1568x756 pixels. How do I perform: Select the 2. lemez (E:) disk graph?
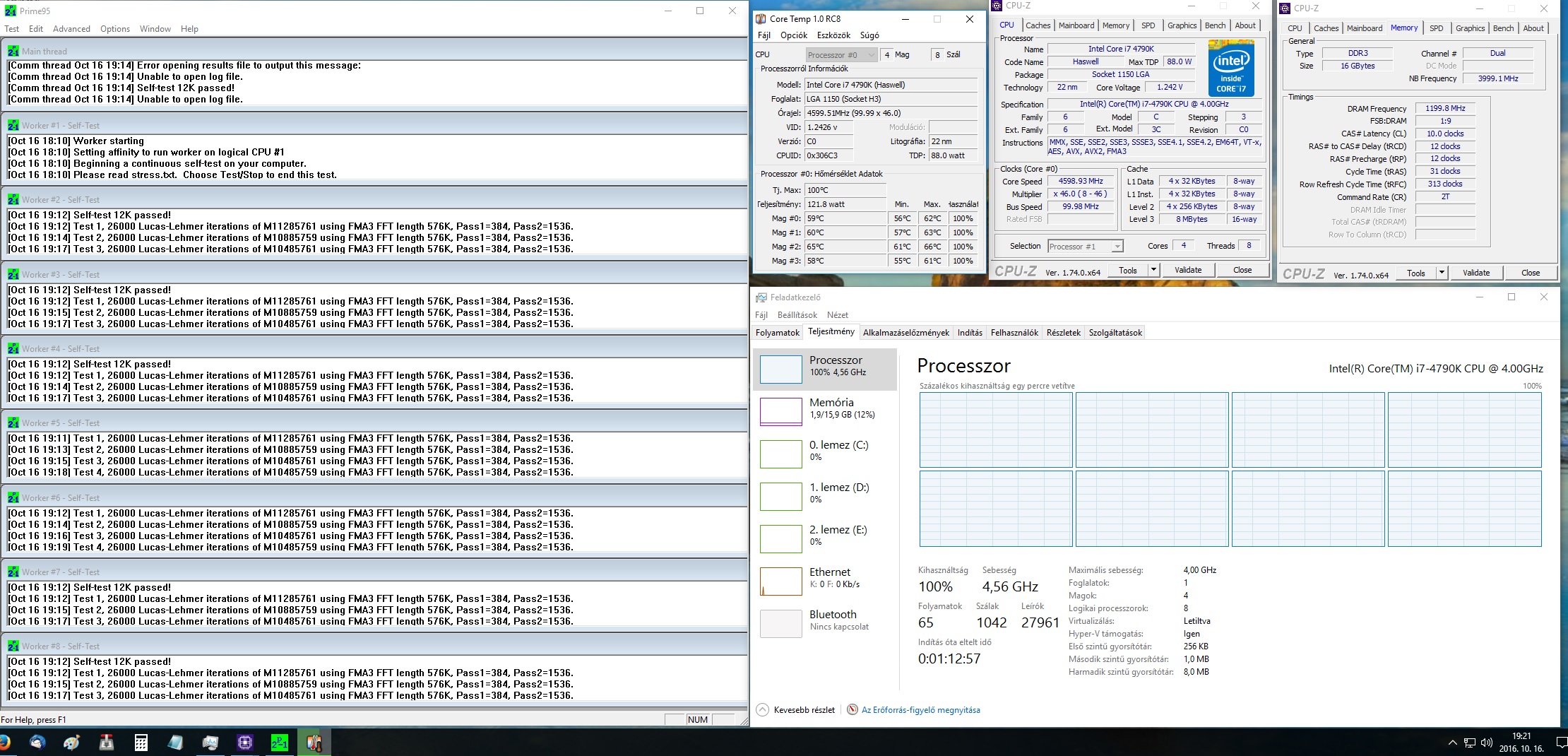pyautogui.click(x=780, y=538)
